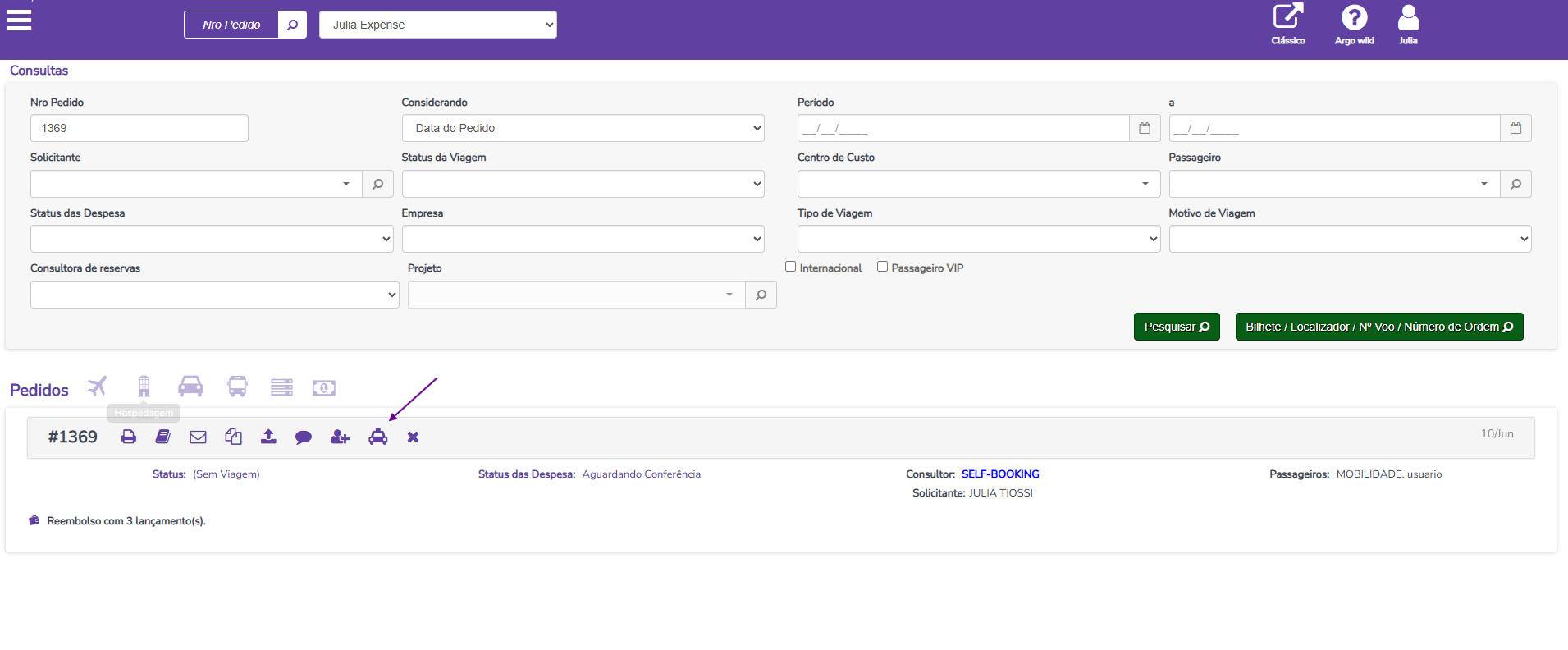Open the comment bubble icon on order #1369
This screenshot has width=1568, height=650.
(x=304, y=437)
